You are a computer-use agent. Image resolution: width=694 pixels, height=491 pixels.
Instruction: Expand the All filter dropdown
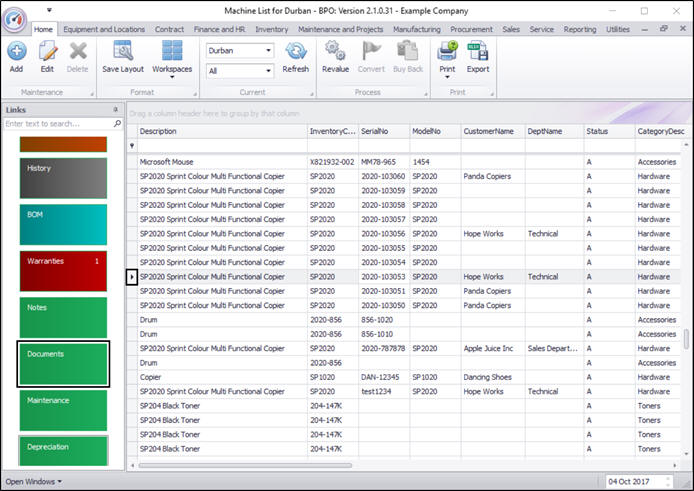(x=268, y=71)
